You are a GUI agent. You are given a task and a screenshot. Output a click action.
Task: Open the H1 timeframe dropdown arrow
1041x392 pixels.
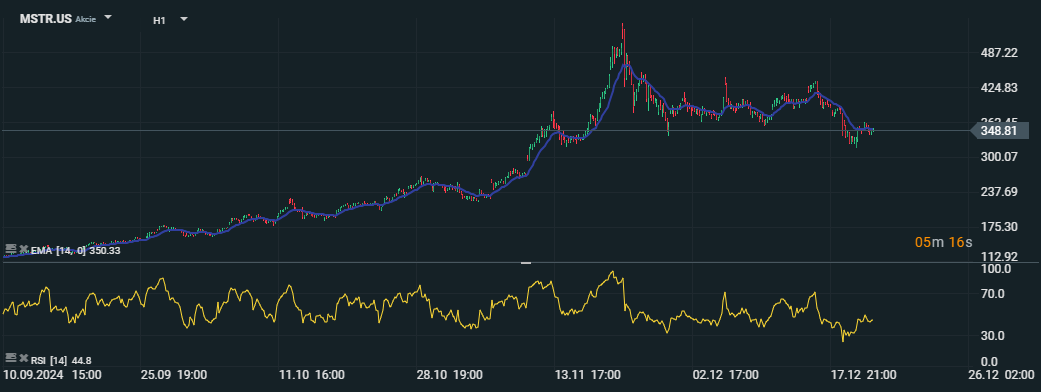coord(184,19)
